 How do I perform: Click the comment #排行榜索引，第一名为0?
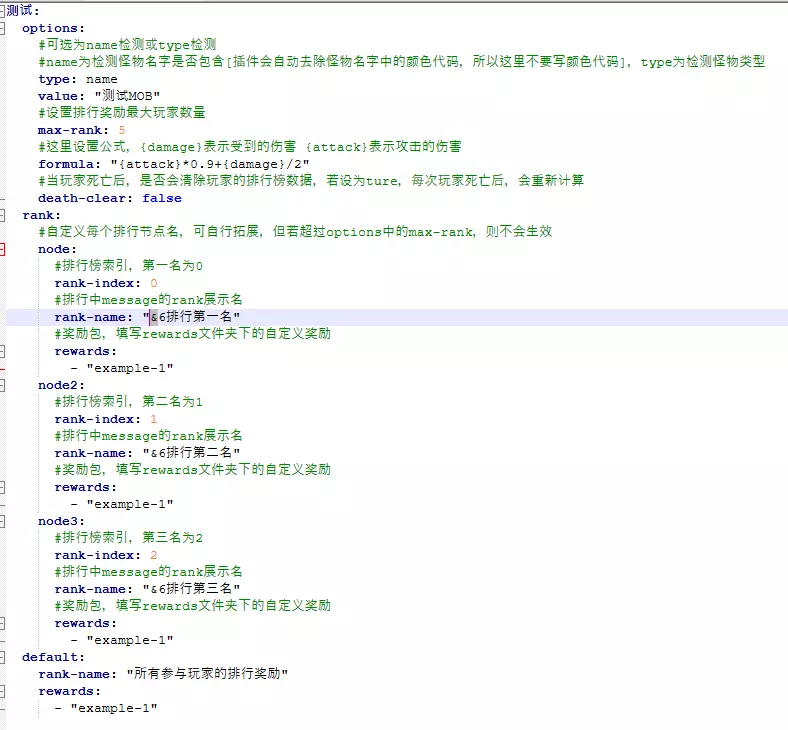129,266
